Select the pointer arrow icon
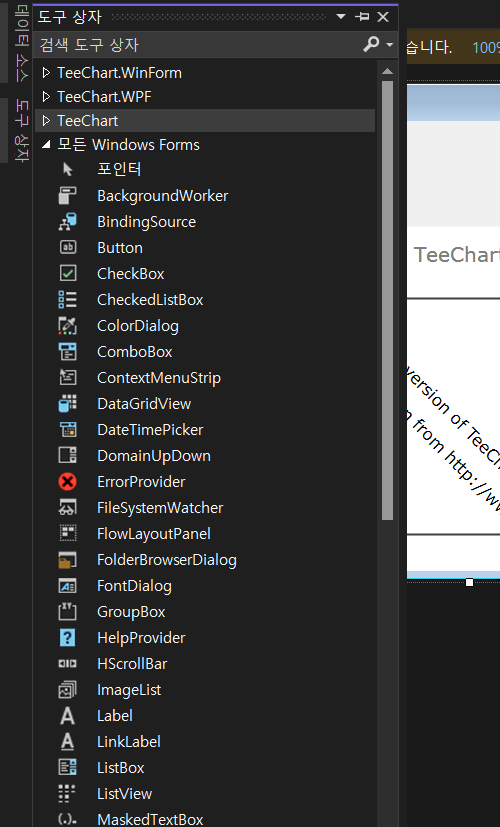Image resolution: width=500 pixels, height=827 pixels. point(68,169)
